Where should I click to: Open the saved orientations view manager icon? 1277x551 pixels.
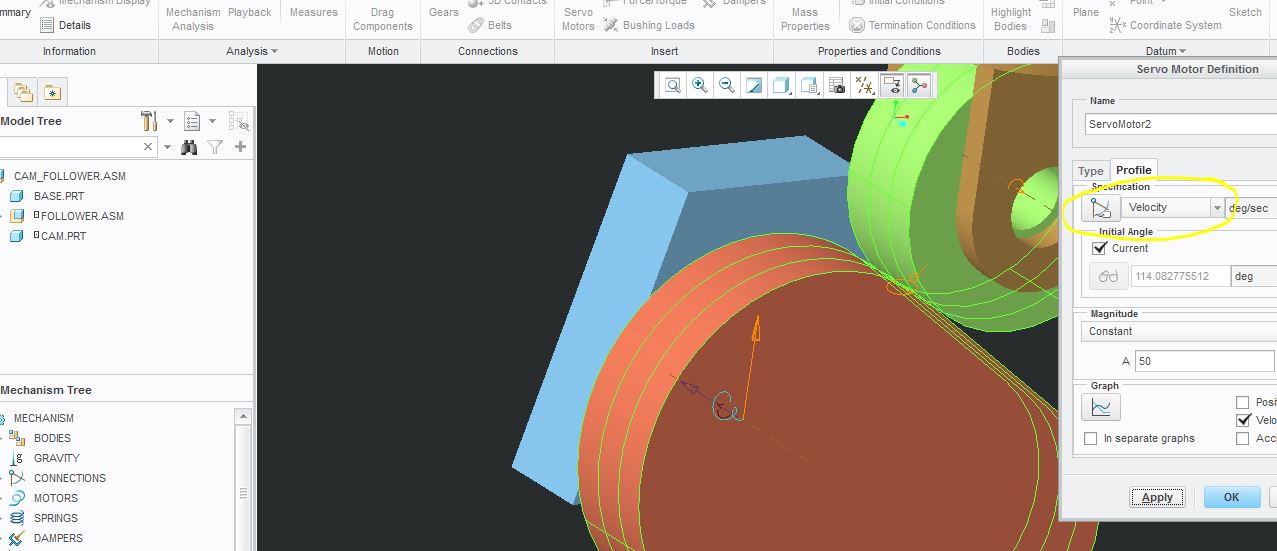[x=810, y=86]
